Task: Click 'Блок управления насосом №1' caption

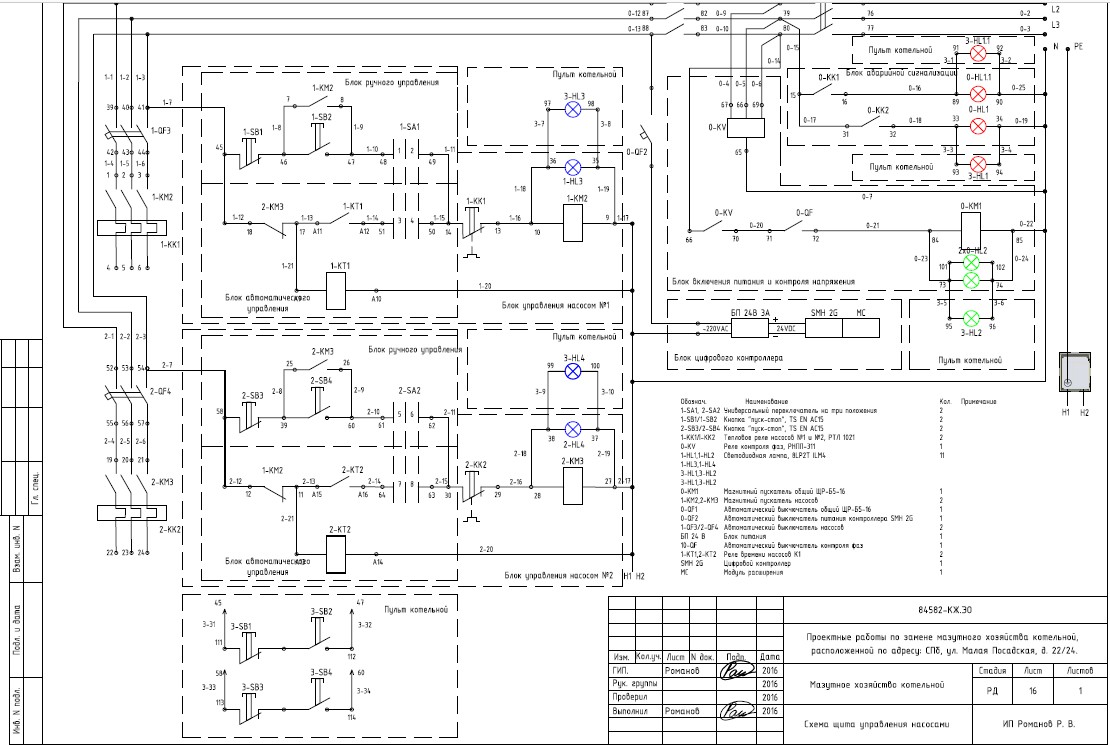Action: (556, 305)
